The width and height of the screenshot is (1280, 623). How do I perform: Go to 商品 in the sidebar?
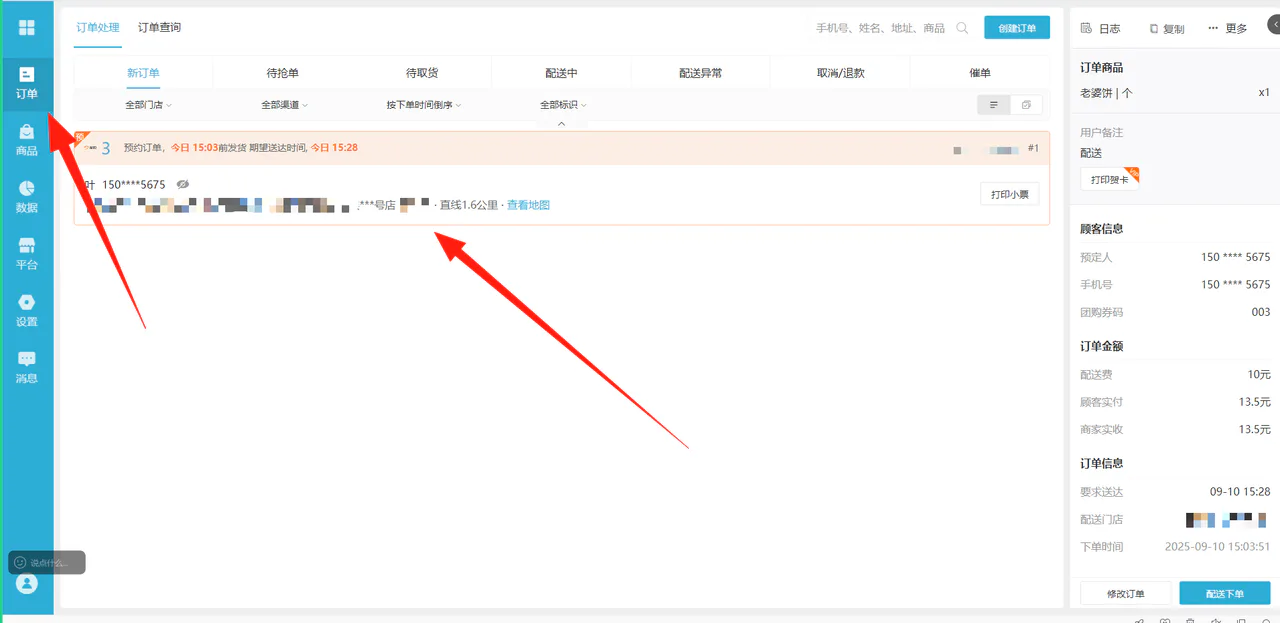click(x=27, y=140)
